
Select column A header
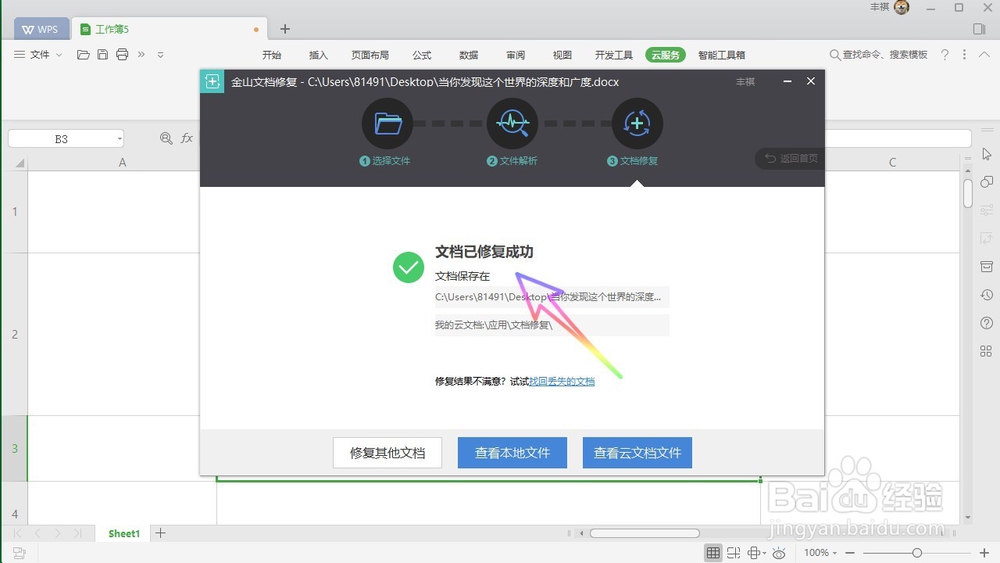coord(122,163)
